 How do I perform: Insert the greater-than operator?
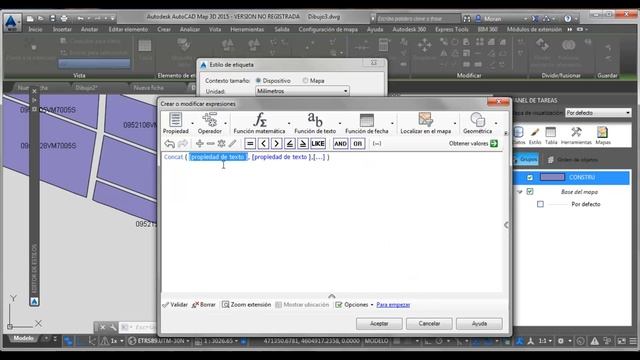click(x=276, y=144)
